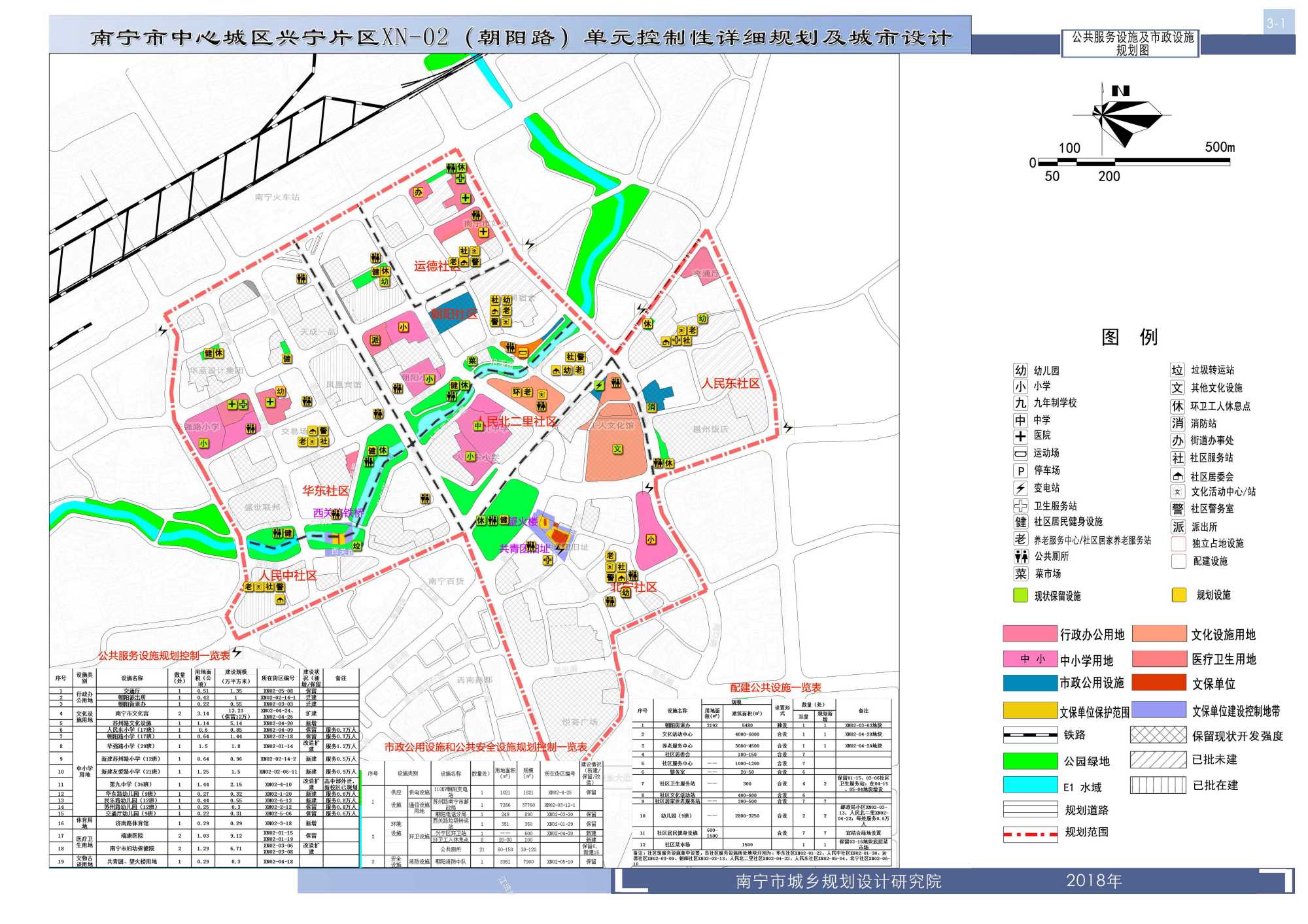Click the 菜 market marker on the map

(x=472, y=361)
